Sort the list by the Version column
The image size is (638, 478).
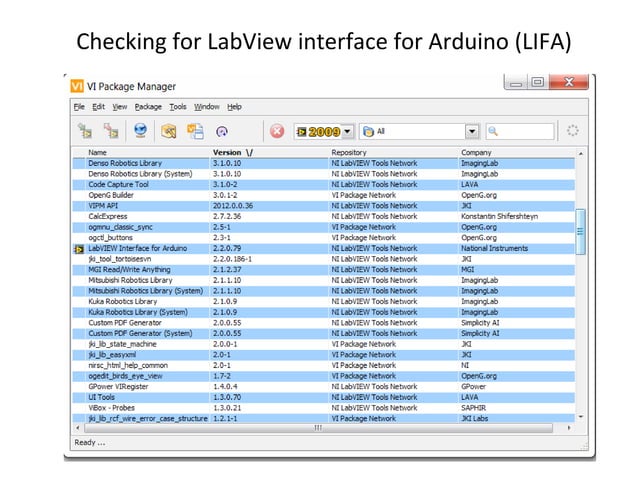233,152
